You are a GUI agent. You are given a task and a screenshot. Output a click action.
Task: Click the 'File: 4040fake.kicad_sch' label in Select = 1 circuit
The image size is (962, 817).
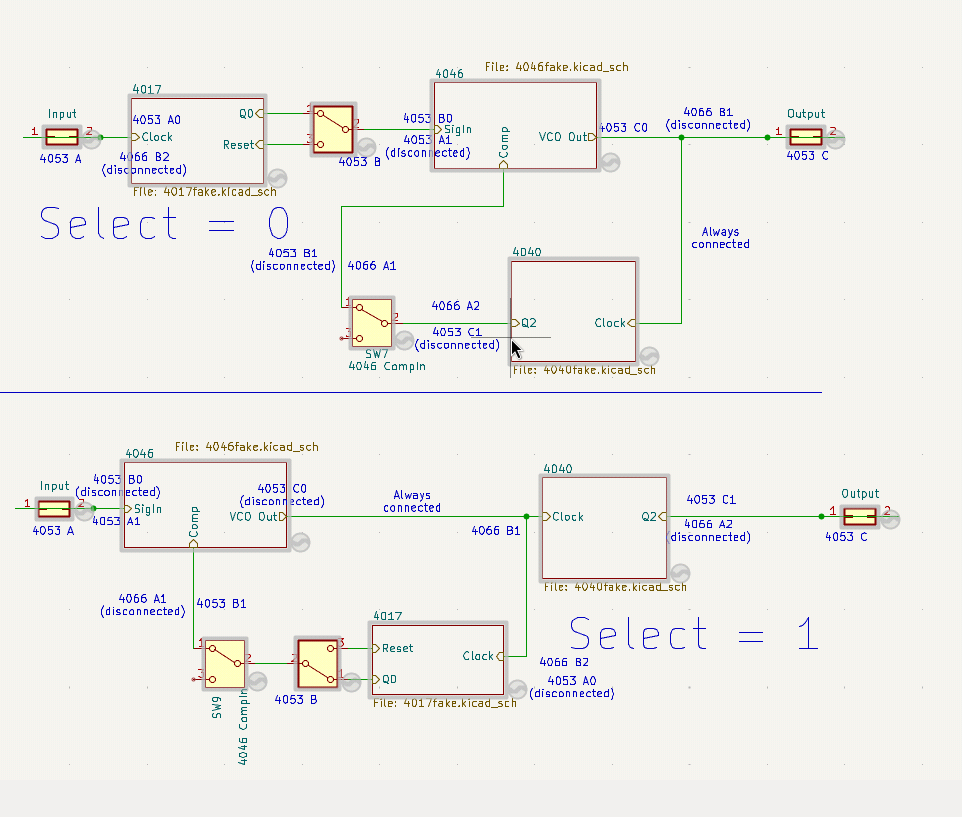(x=615, y=587)
